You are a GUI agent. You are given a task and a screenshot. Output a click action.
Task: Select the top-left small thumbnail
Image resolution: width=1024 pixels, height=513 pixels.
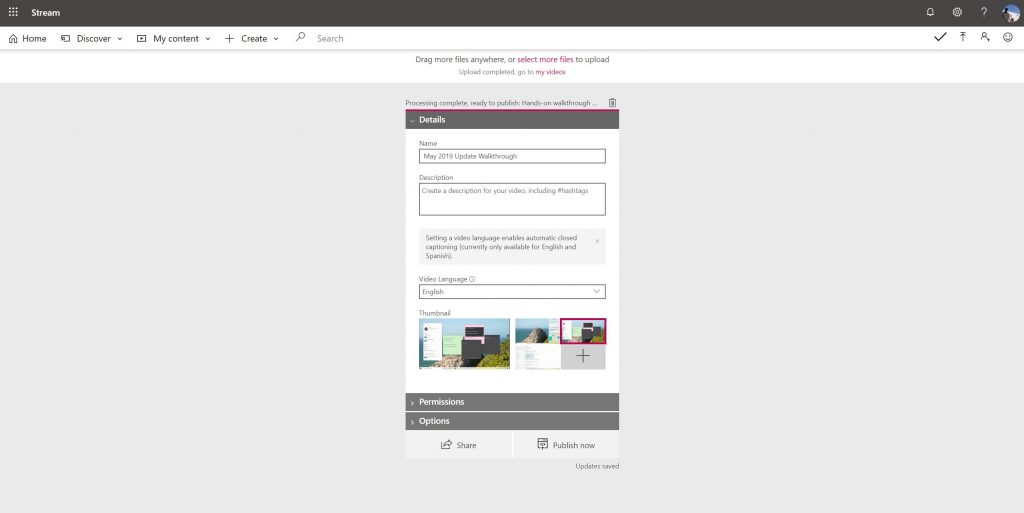[537, 331]
